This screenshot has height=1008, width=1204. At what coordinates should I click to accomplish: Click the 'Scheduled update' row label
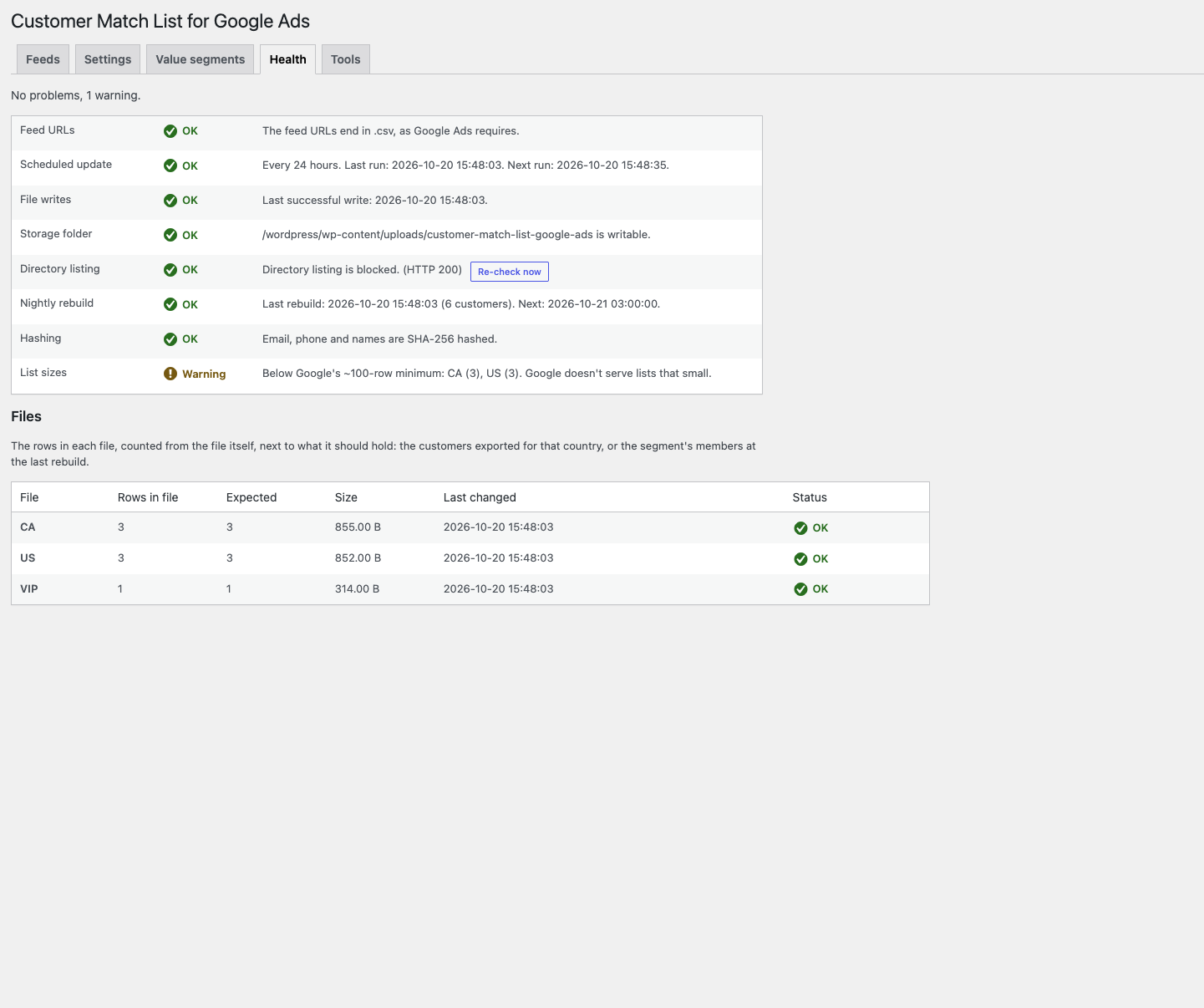tap(66, 165)
